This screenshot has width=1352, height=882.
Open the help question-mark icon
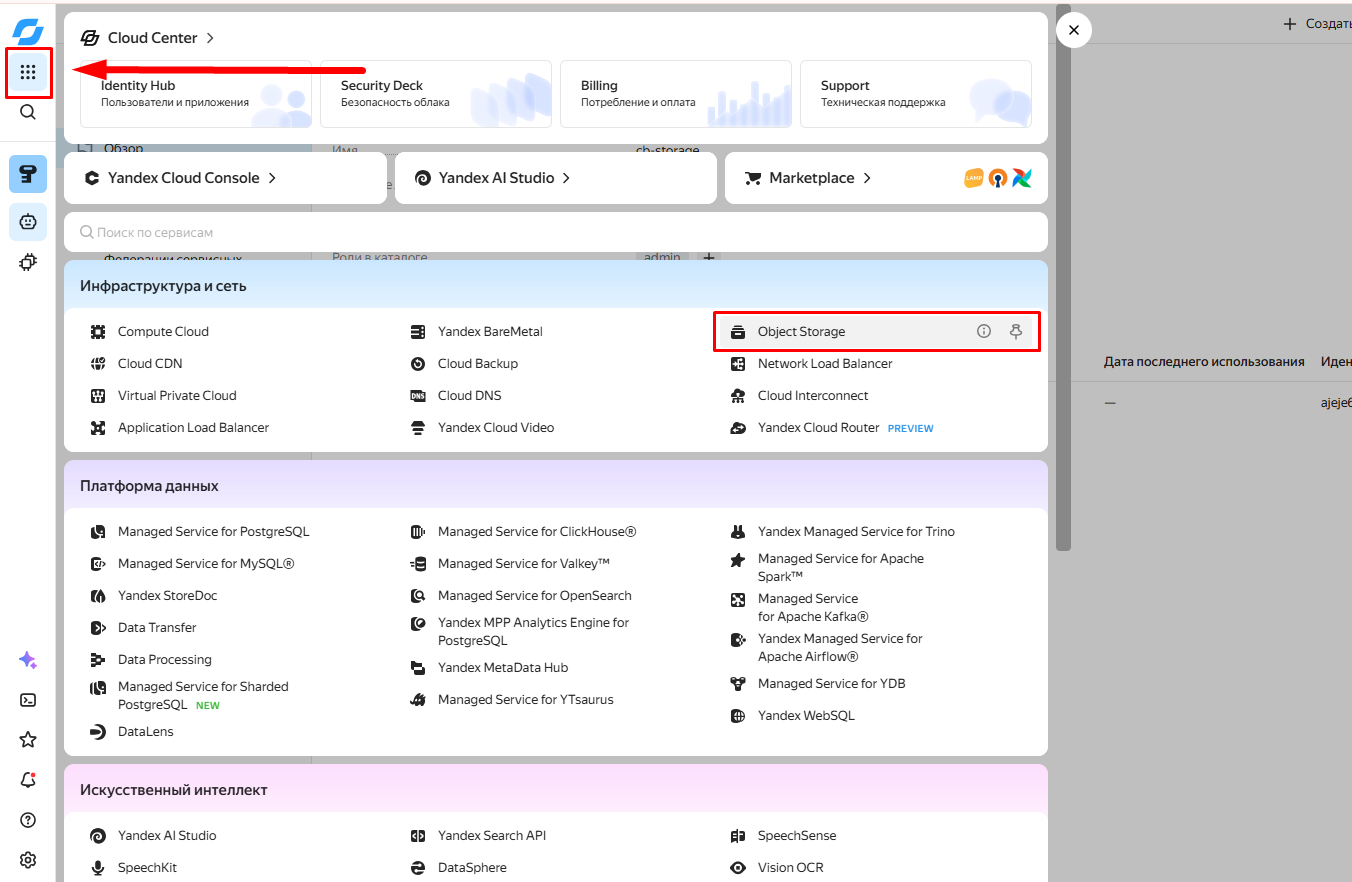(28, 820)
